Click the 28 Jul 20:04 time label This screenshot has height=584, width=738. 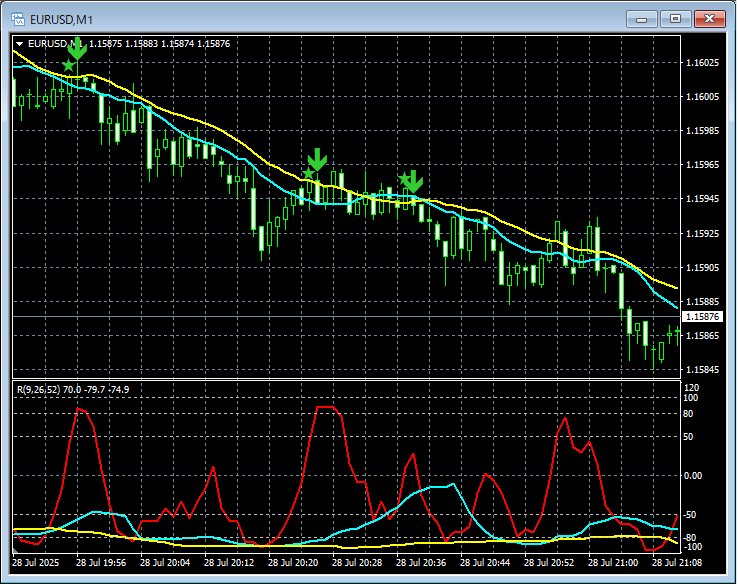pos(165,563)
